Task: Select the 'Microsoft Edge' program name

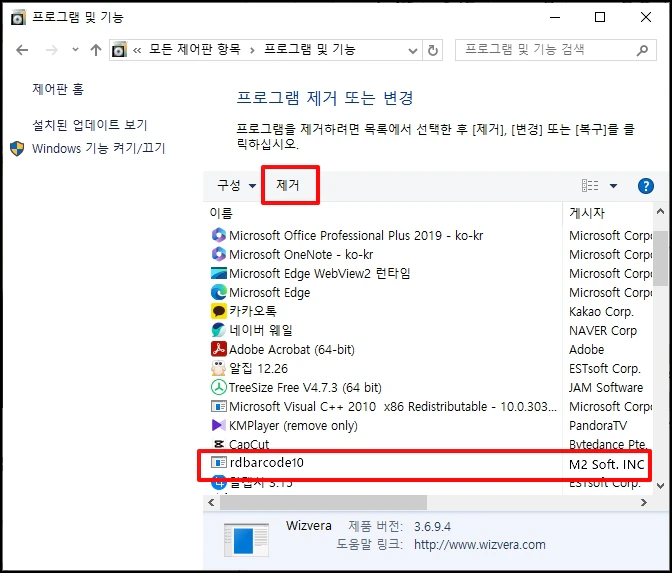Action: pyautogui.click(x=270, y=293)
